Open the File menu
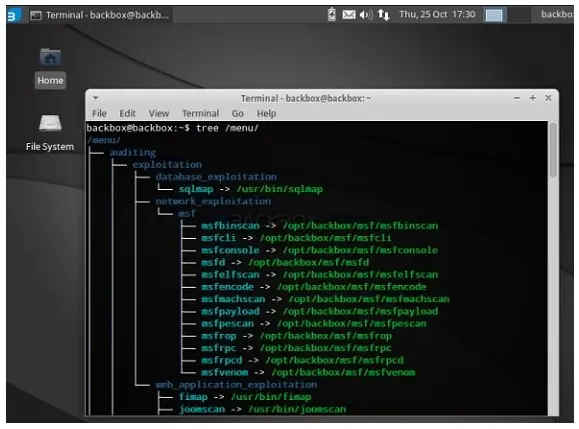The image size is (579, 429). [x=99, y=113]
